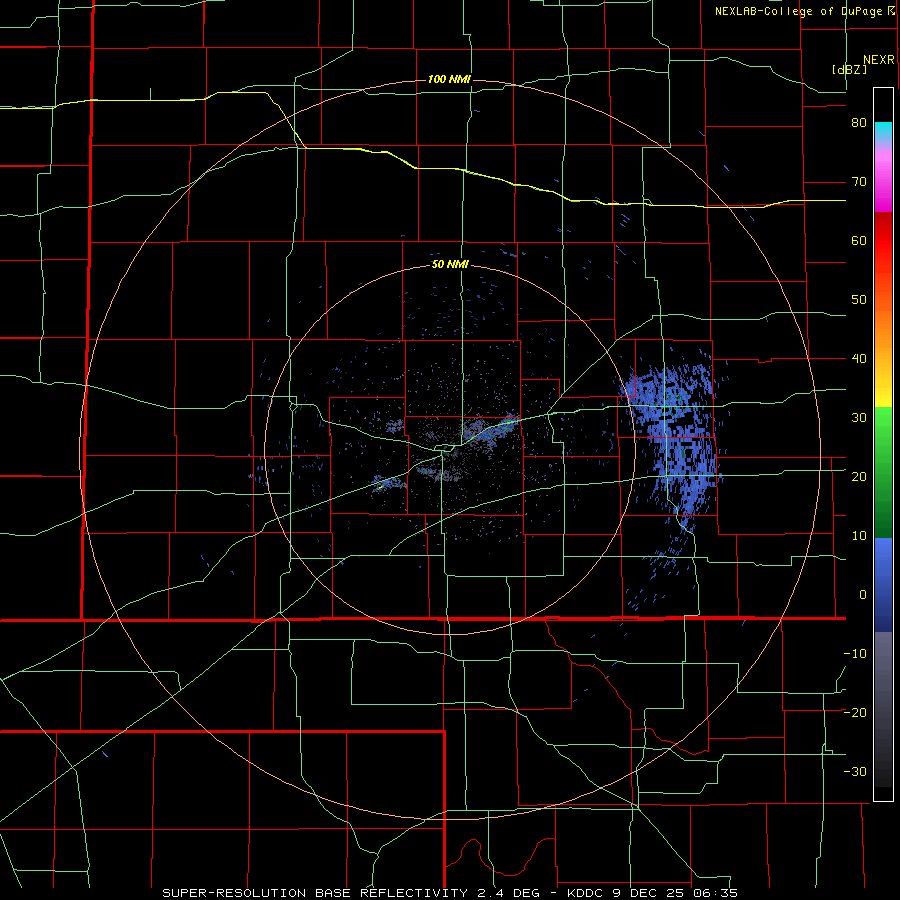900x900 pixels.
Task: Click the [dBZ] unit label
Action: (849, 69)
